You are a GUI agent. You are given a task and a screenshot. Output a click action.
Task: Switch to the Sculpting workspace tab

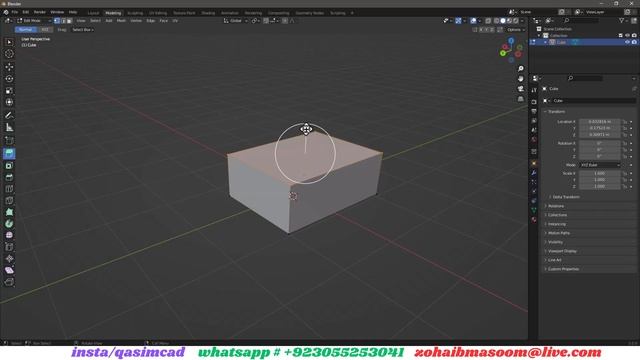pos(135,13)
